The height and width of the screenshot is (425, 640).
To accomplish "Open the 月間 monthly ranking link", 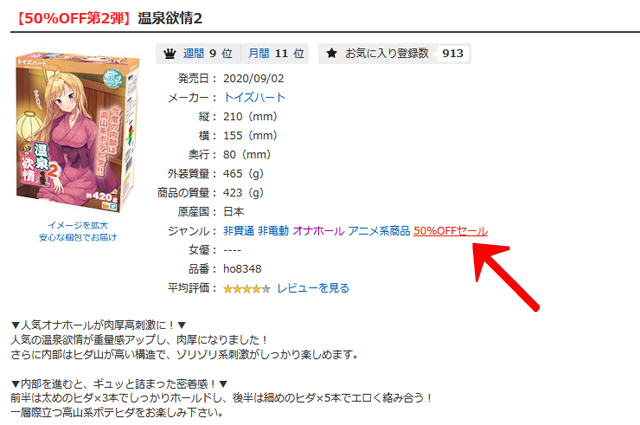I will pos(259,53).
